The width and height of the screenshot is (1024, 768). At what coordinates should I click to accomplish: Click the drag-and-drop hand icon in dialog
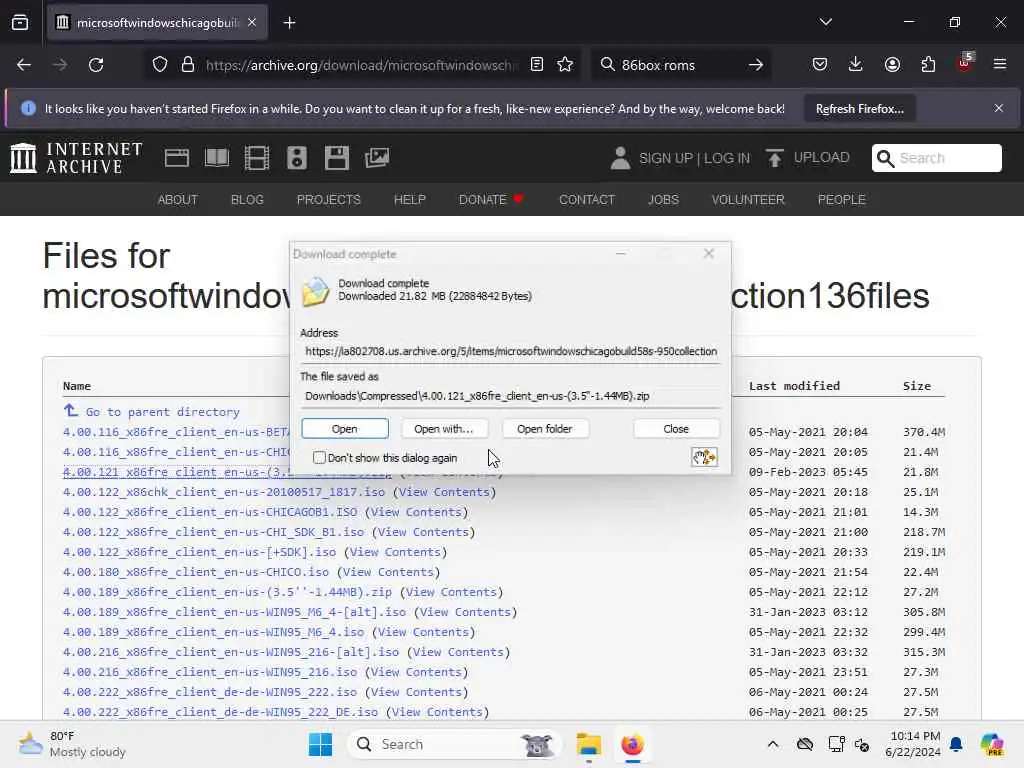click(x=704, y=457)
